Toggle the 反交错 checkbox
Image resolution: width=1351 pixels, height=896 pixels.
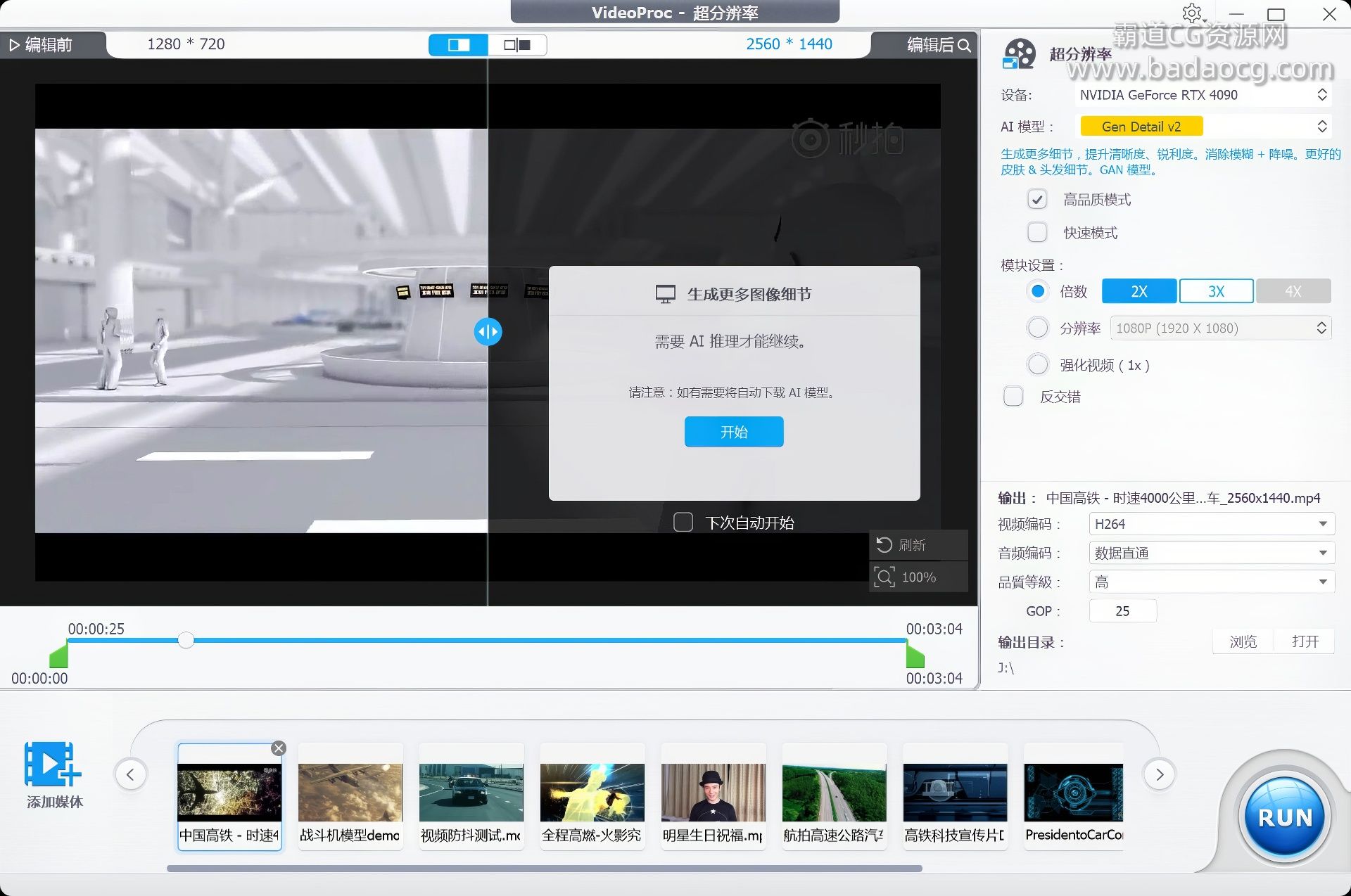click(x=1013, y=397)
